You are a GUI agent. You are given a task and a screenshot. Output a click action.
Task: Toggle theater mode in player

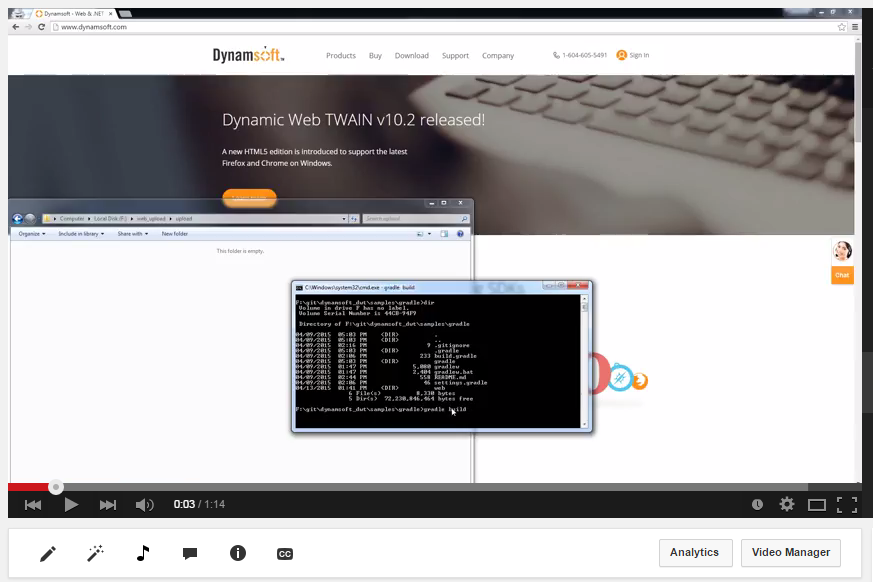tap(817, 505)
